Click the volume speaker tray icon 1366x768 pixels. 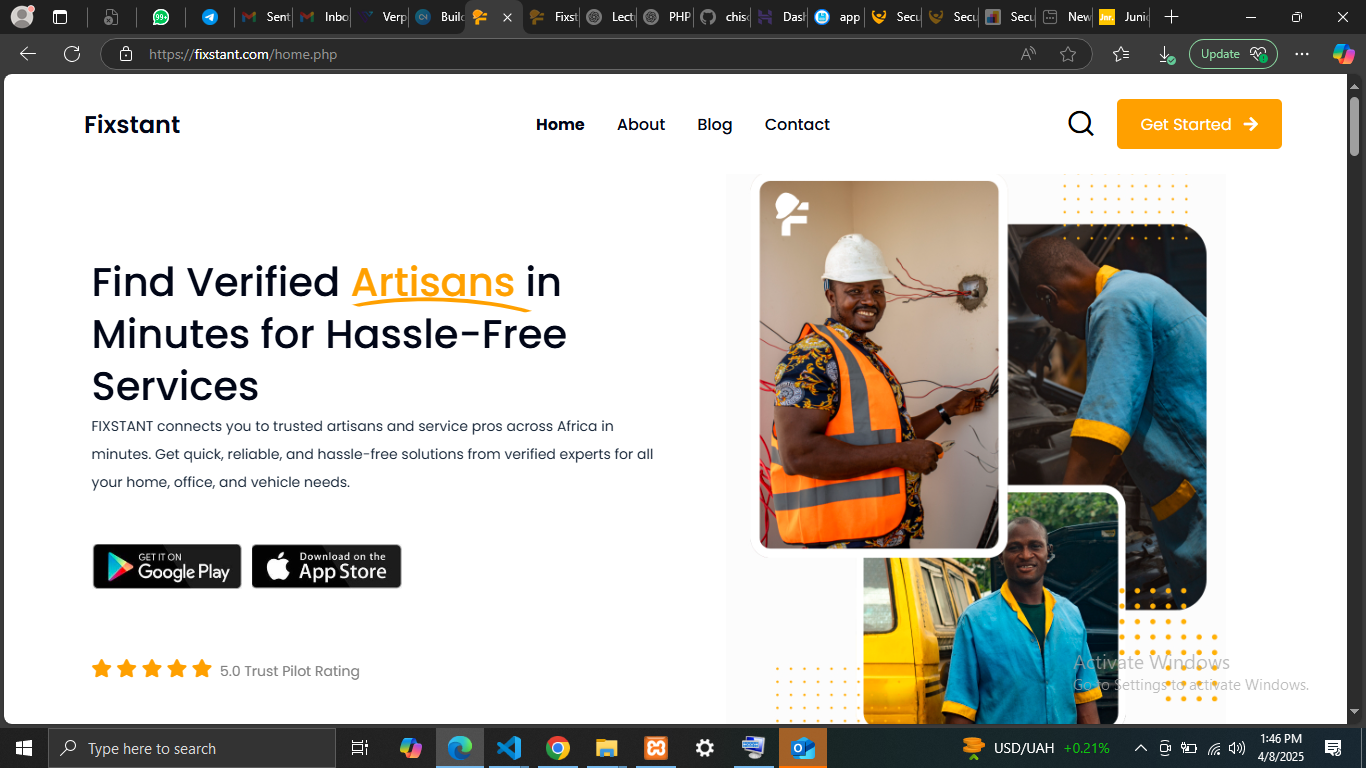pyautogui.click(x=1237, y=748)
